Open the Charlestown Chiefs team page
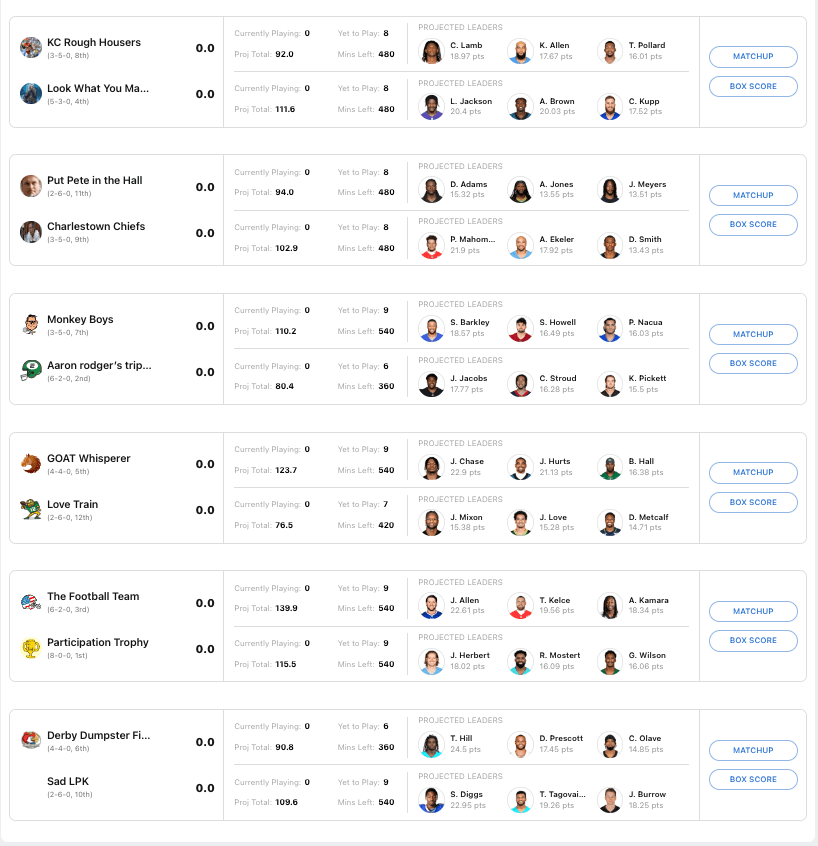The width and height of the screenshot is (818, 846). [x=96, y=227]
